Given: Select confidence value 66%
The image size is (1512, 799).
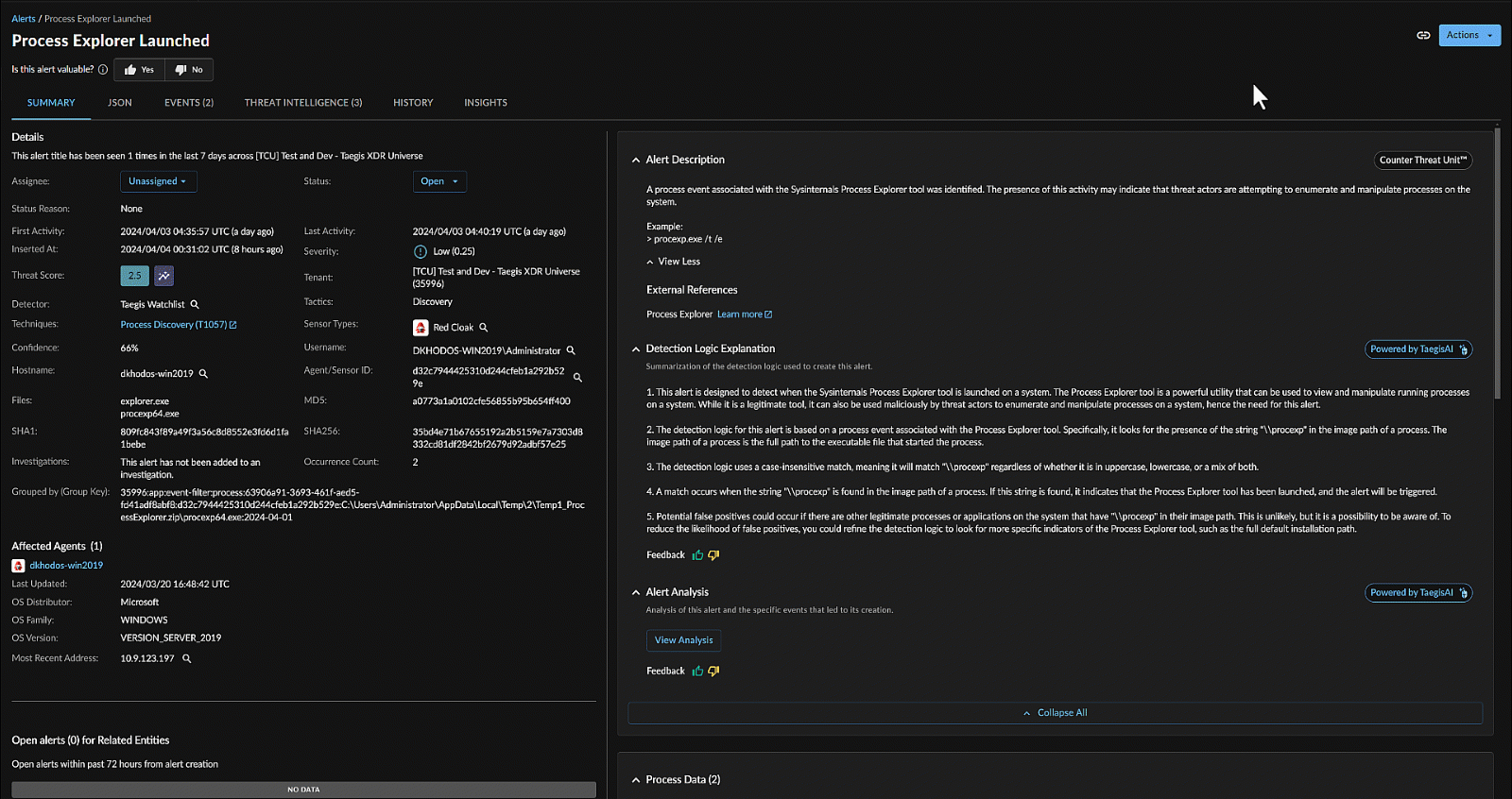Looking at the screenshot, I should (x=129, y=348).
